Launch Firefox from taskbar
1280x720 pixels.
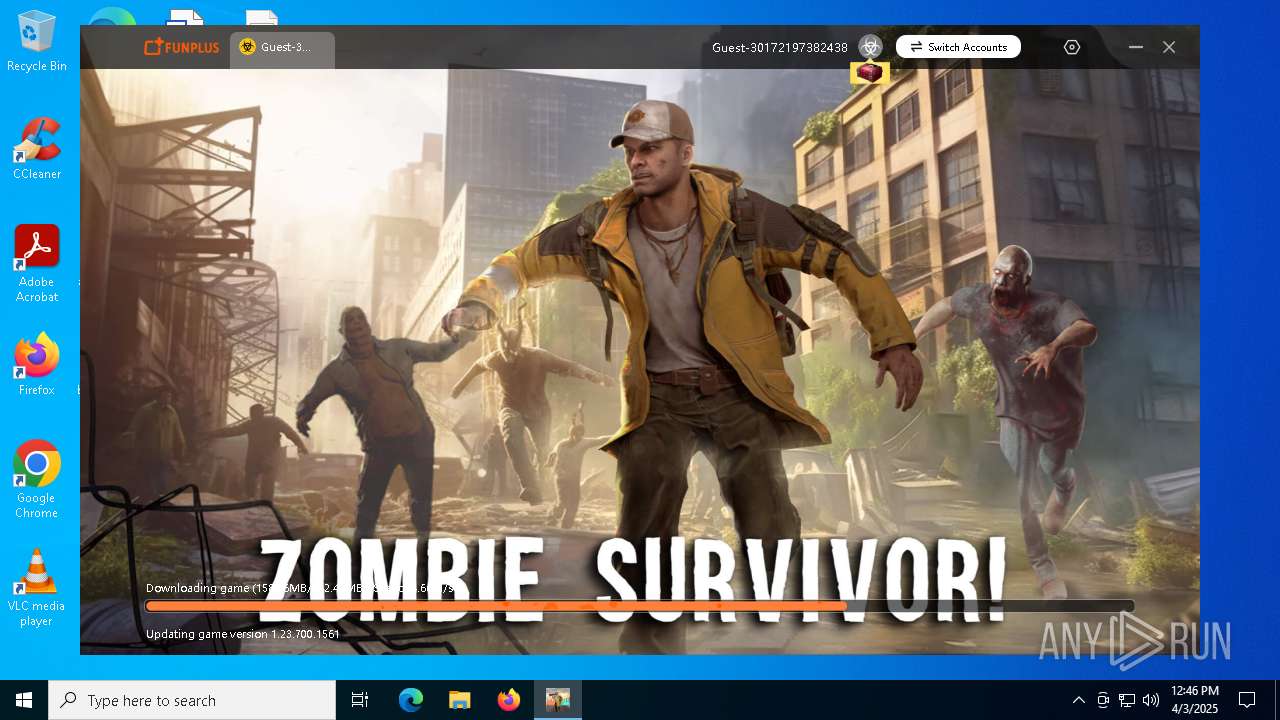click(x=508, y=700)
